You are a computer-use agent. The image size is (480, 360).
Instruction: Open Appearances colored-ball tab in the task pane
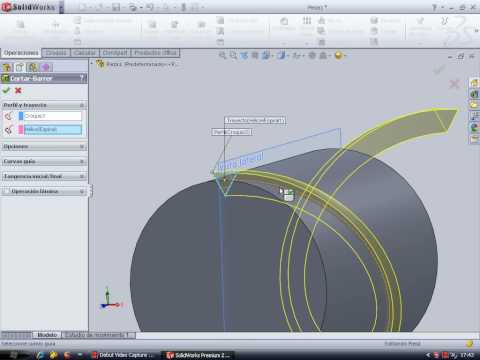pos(474,127)
